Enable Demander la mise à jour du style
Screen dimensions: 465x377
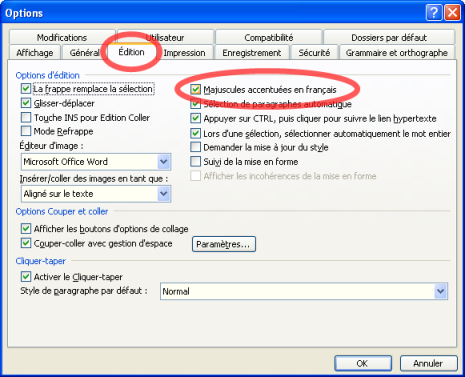(195, 147)
